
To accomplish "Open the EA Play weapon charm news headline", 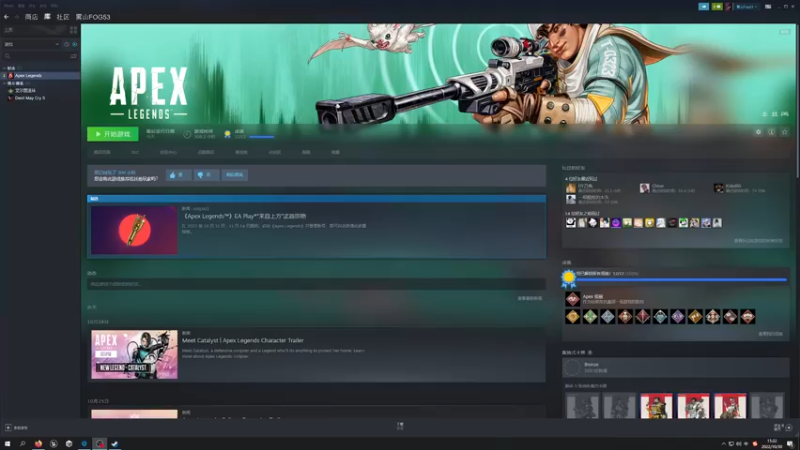I will coord(244,216).
